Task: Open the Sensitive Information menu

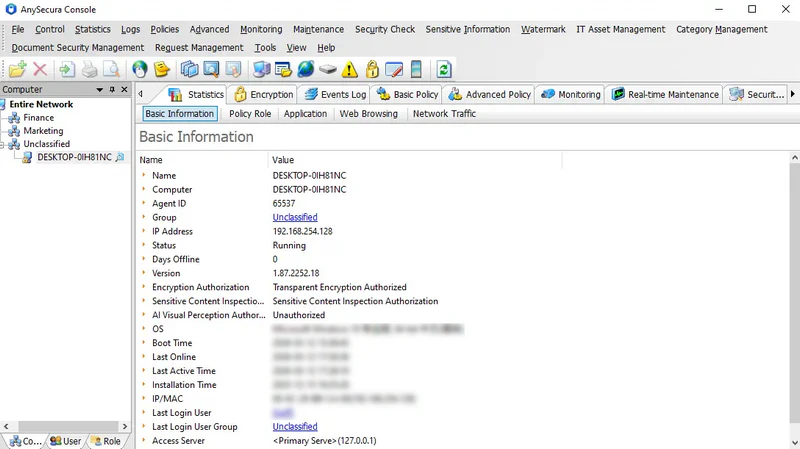Action: point(468,30)
